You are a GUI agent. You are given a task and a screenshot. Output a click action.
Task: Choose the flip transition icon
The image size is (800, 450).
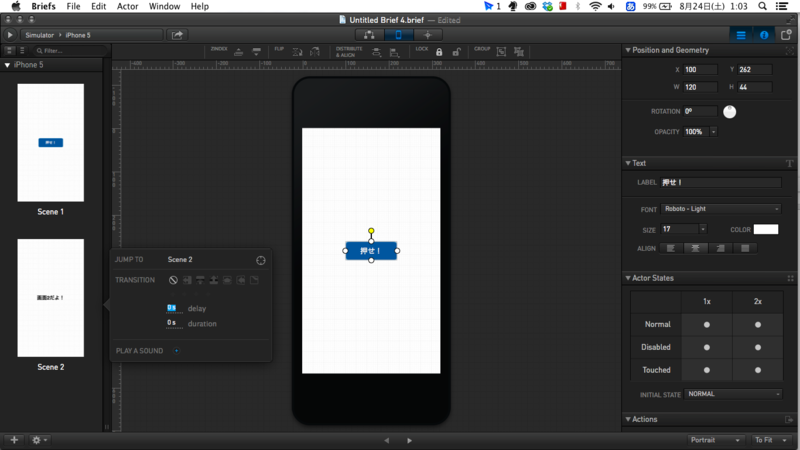click(227, 280)
